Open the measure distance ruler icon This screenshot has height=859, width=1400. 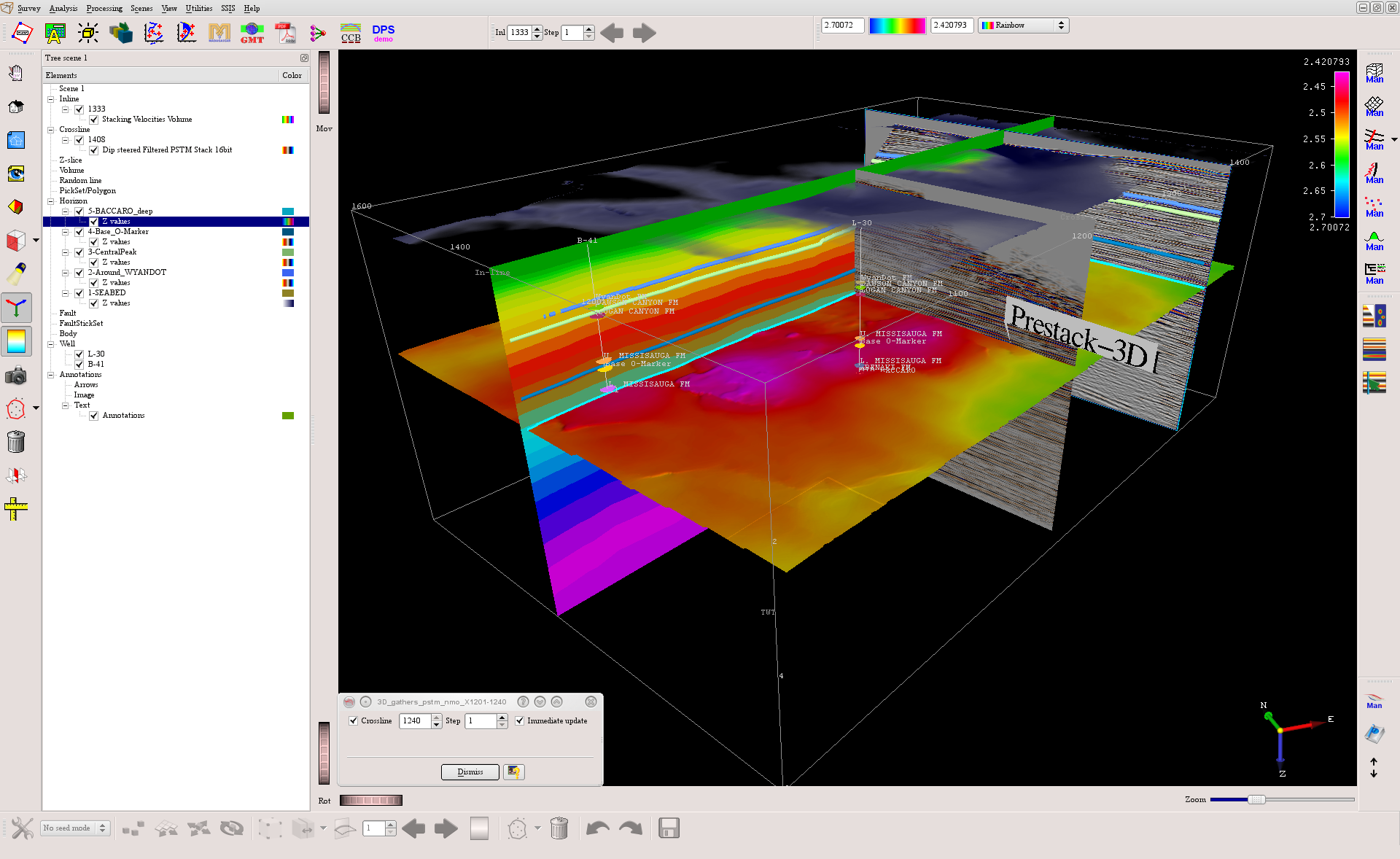16,508
